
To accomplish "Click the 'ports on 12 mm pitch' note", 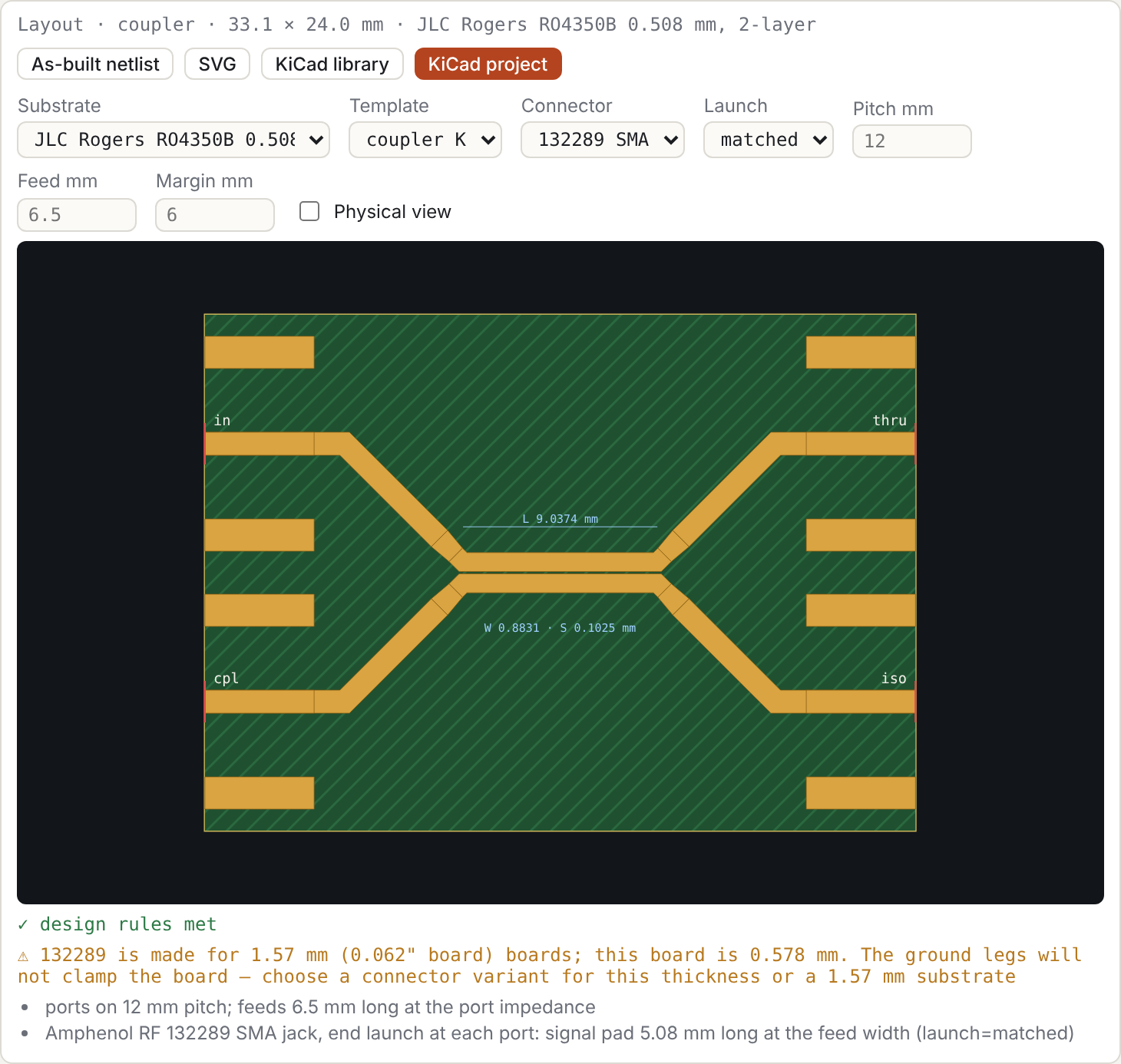I will pos(320,1007).
